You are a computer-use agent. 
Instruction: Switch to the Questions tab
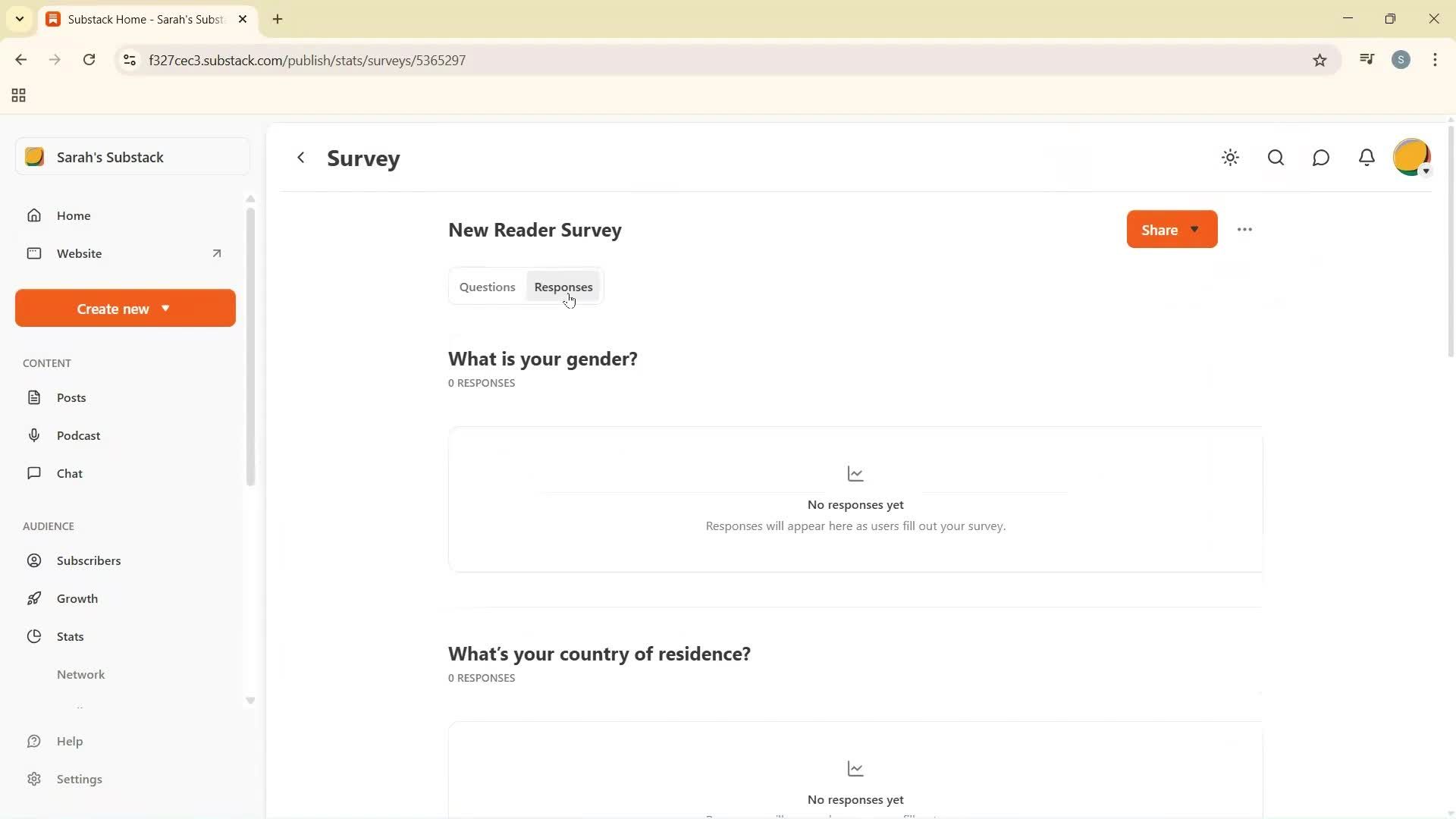(488, 287)
